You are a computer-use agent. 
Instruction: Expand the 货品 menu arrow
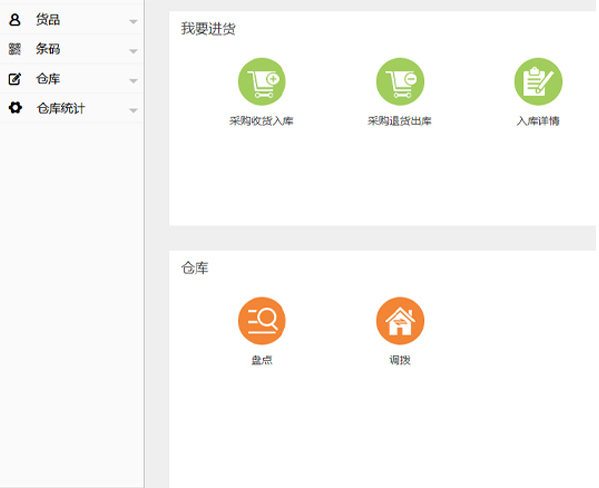click(133, 22)
